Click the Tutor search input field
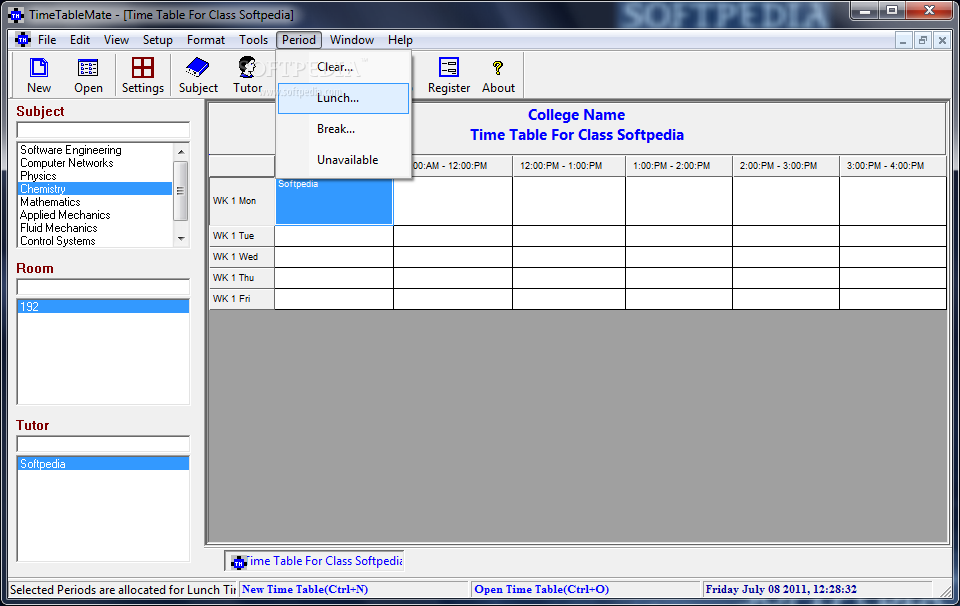Viewport: 960px width, 606px height. click(x=103, y=444)
